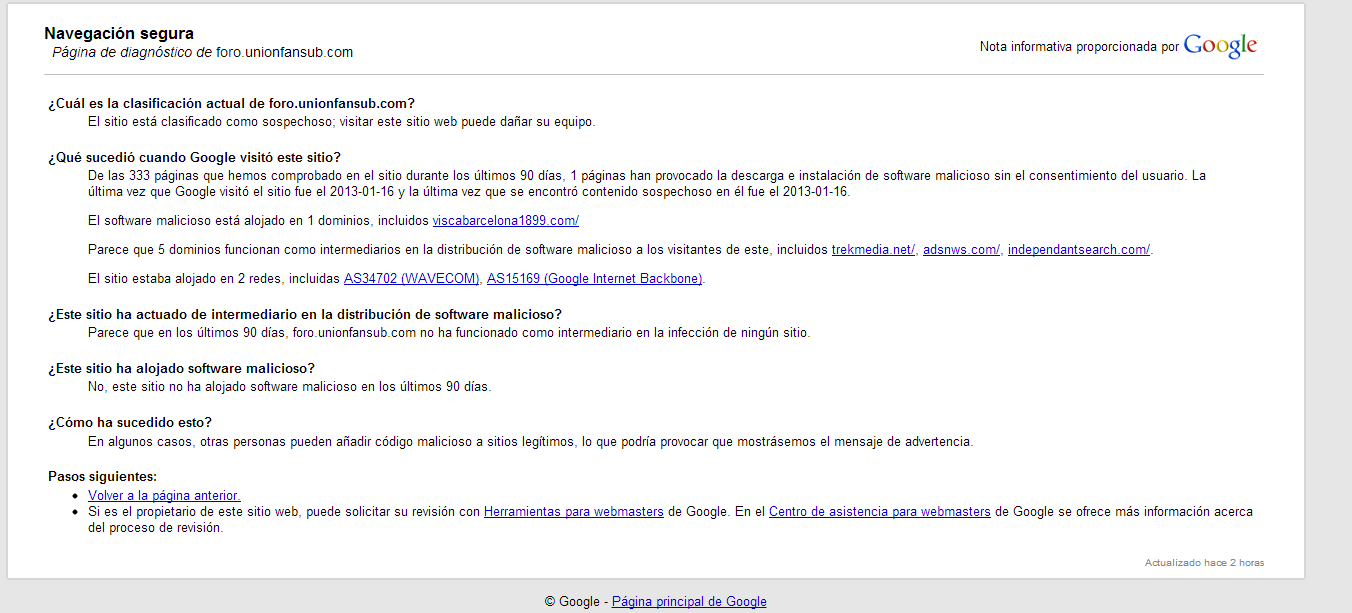
Task: Follow the trekmedia.net link
Action: [x=873, y=249]
